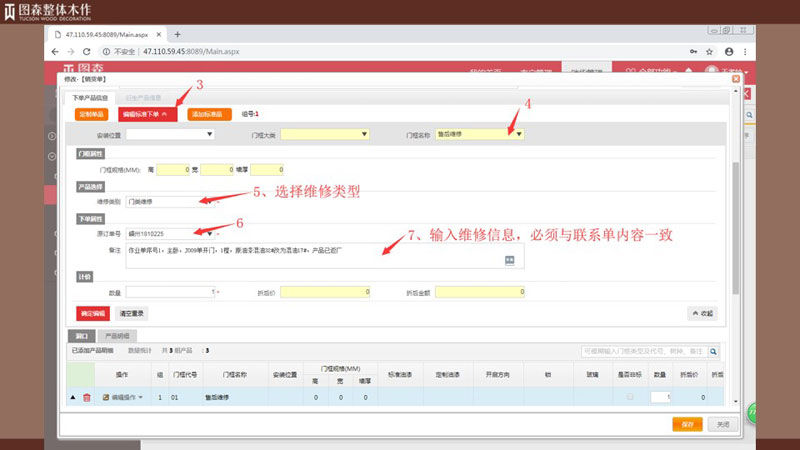Bookmark this page with the star icon
Viewport: 800px width, 450px height.
pyautogui.click(x=709, y=51)
